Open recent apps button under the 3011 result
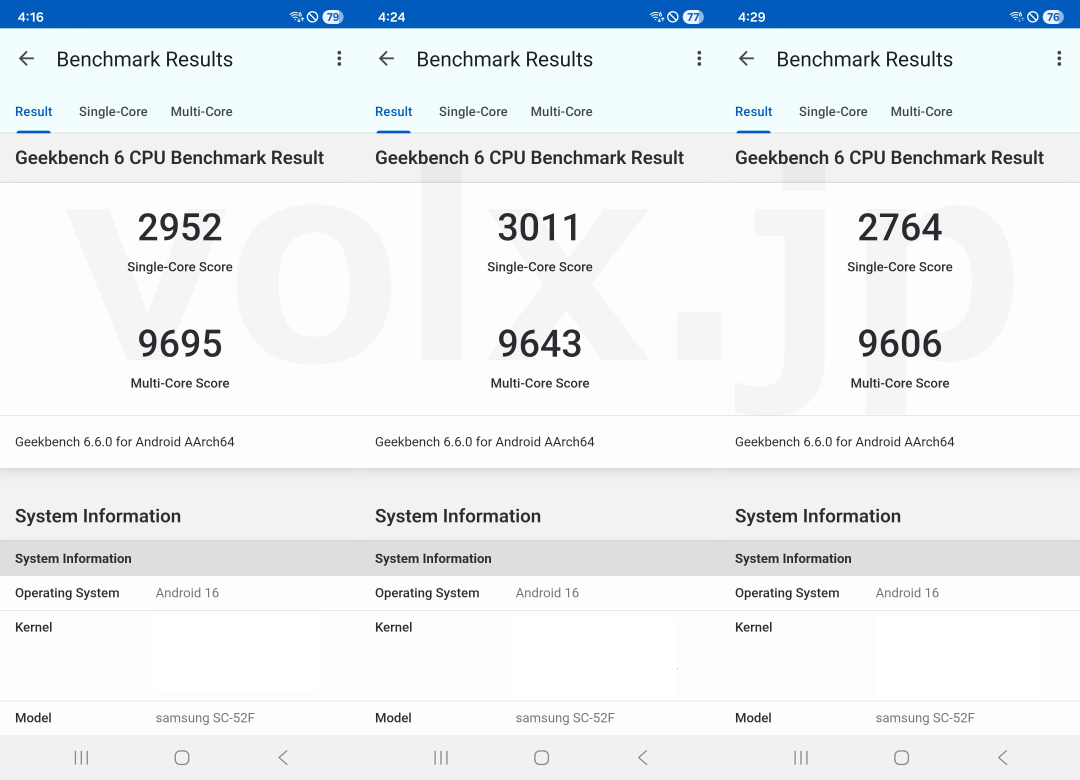 441,758
